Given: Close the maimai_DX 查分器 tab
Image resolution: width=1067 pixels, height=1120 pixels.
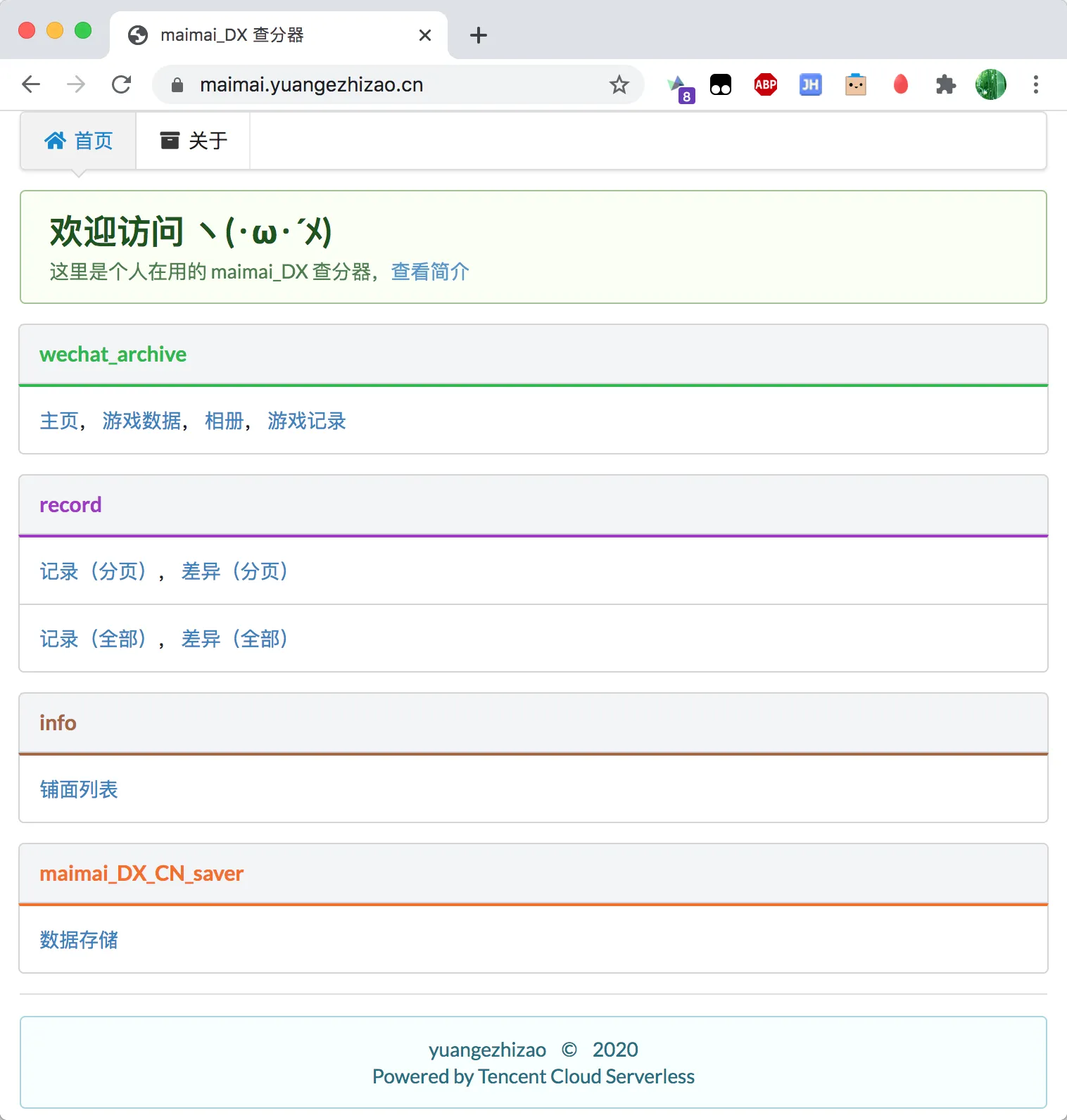Looking at the screenshot, I should pyautogui.click(x=425, y=35).
